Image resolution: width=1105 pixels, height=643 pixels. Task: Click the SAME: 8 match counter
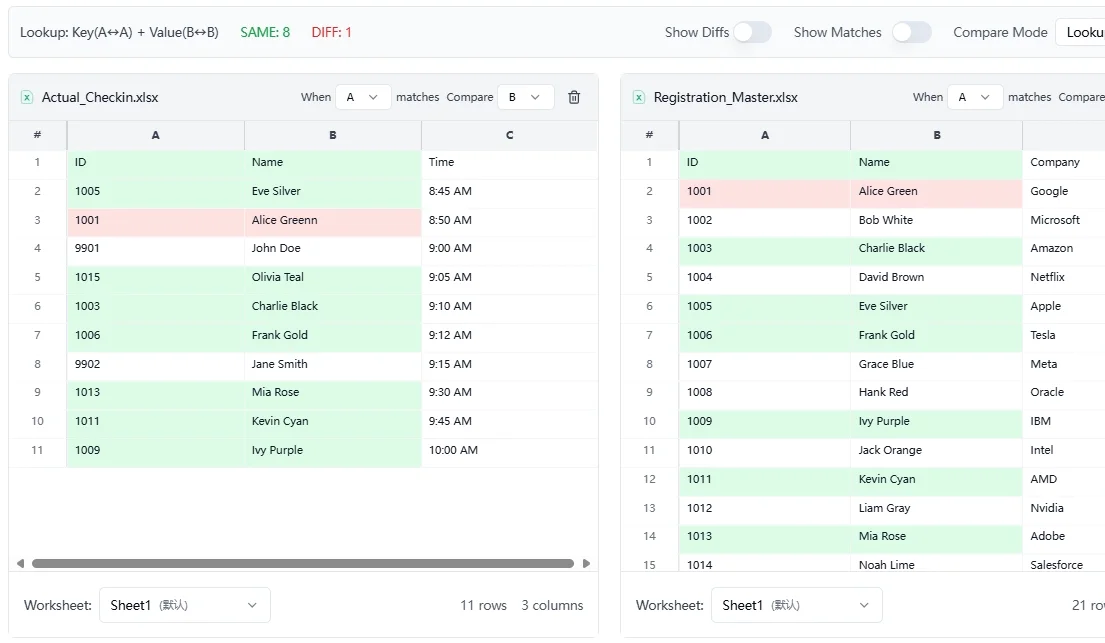point(263,32)
